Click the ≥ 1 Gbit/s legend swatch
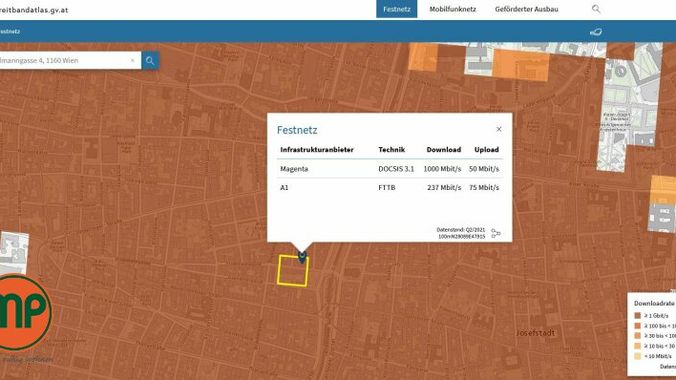The width and height of the screenshot is (676, 380). [x=638, y=316]
